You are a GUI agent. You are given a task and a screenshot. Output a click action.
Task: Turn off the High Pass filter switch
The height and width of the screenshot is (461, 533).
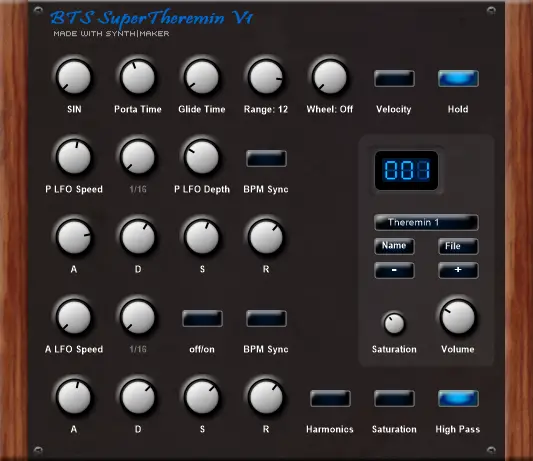(x=458, y=398)
